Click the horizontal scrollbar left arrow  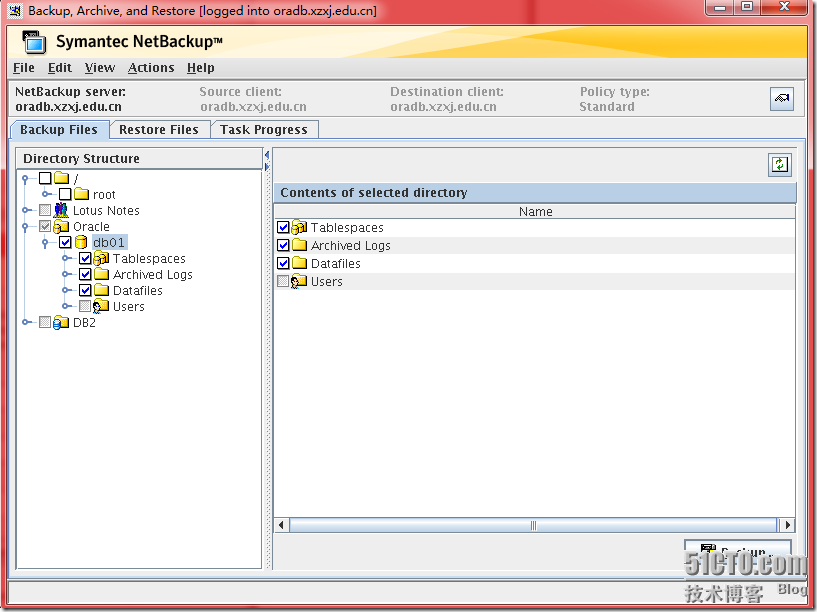[x=281, y=525]
